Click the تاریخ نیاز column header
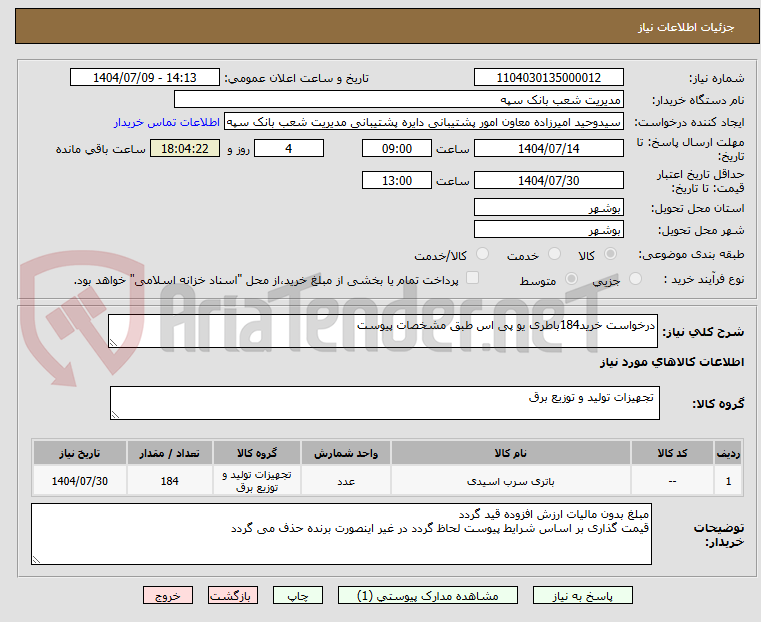Screen dimensions: 761x622 point(80,453)
